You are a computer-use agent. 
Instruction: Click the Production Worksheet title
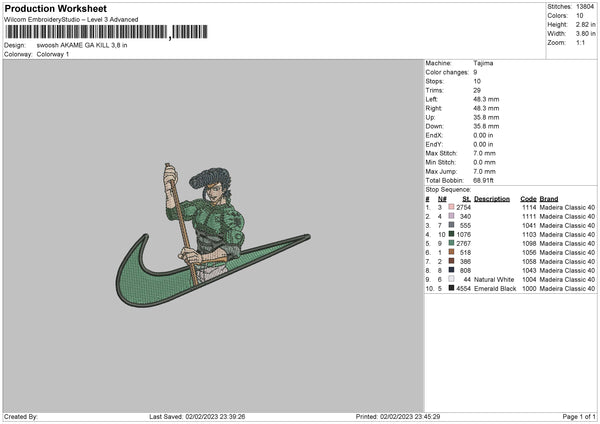pyautogui.click(x=55, y=8)
